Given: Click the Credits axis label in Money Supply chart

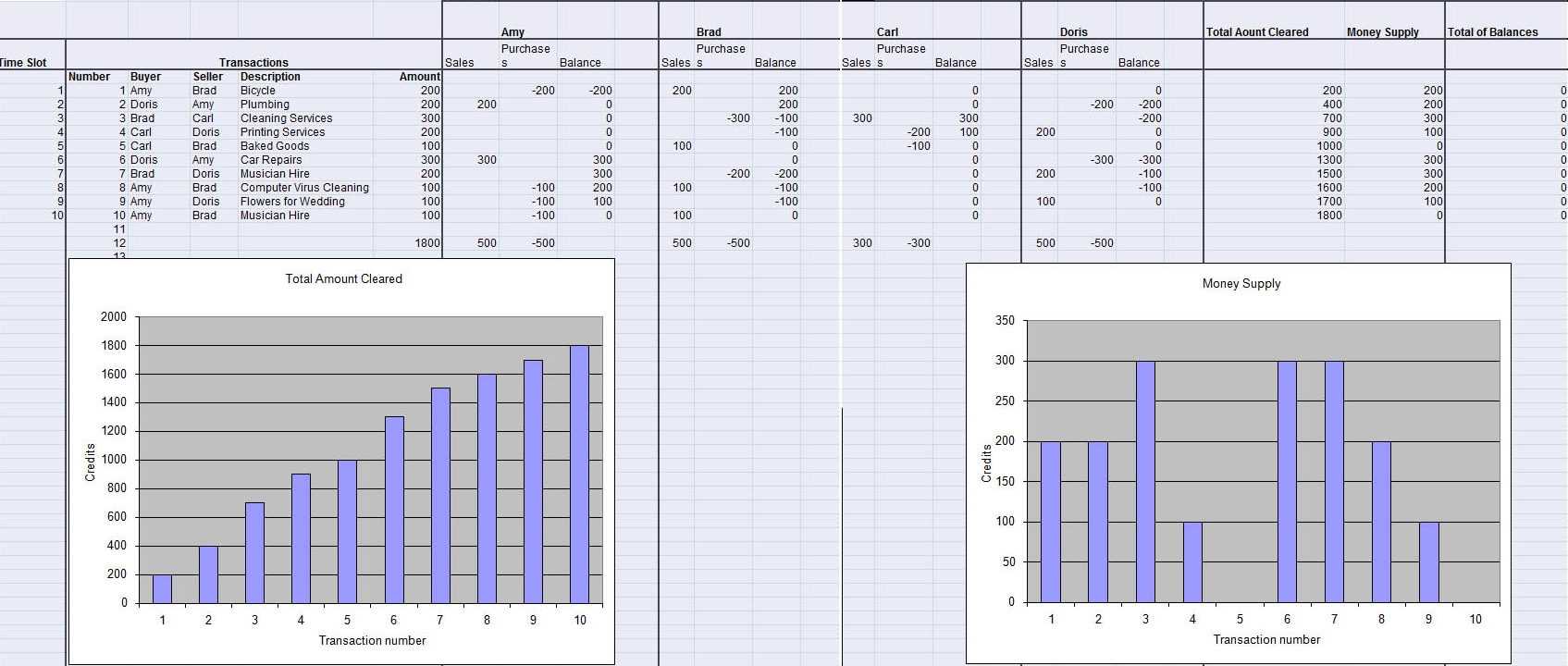Looking at the screenshot, I should [x=986, y=463].
